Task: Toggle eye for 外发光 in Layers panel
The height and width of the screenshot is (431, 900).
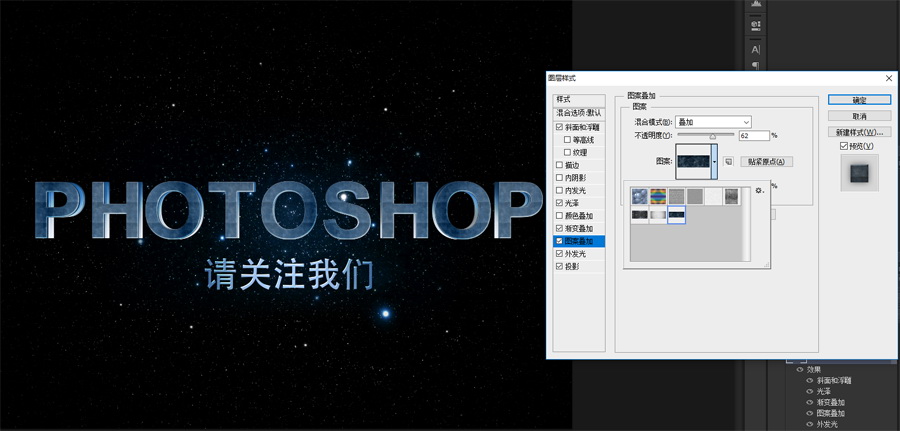Action: click(x=810, y=424)
